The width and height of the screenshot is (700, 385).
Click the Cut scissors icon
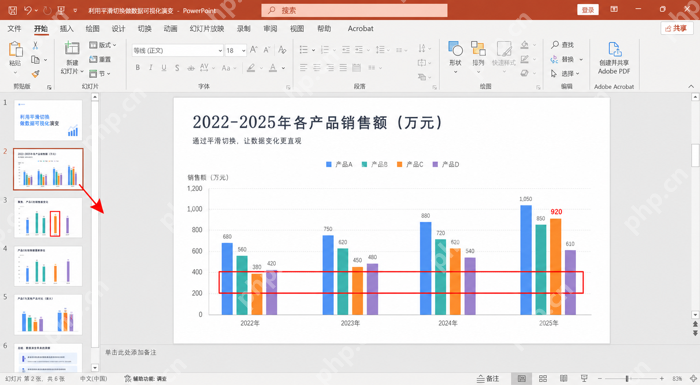(35, 46)
